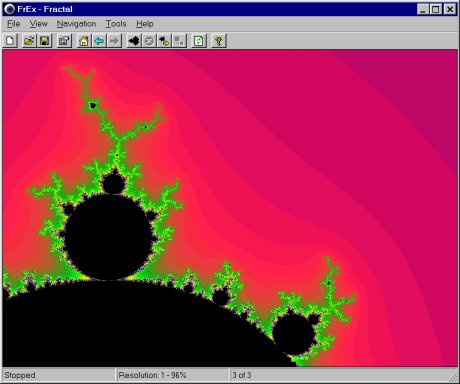This screenshot has height=384, width=460.
Task: Open the Help menu
Action: pyautogui.click(x=145, y=24)
